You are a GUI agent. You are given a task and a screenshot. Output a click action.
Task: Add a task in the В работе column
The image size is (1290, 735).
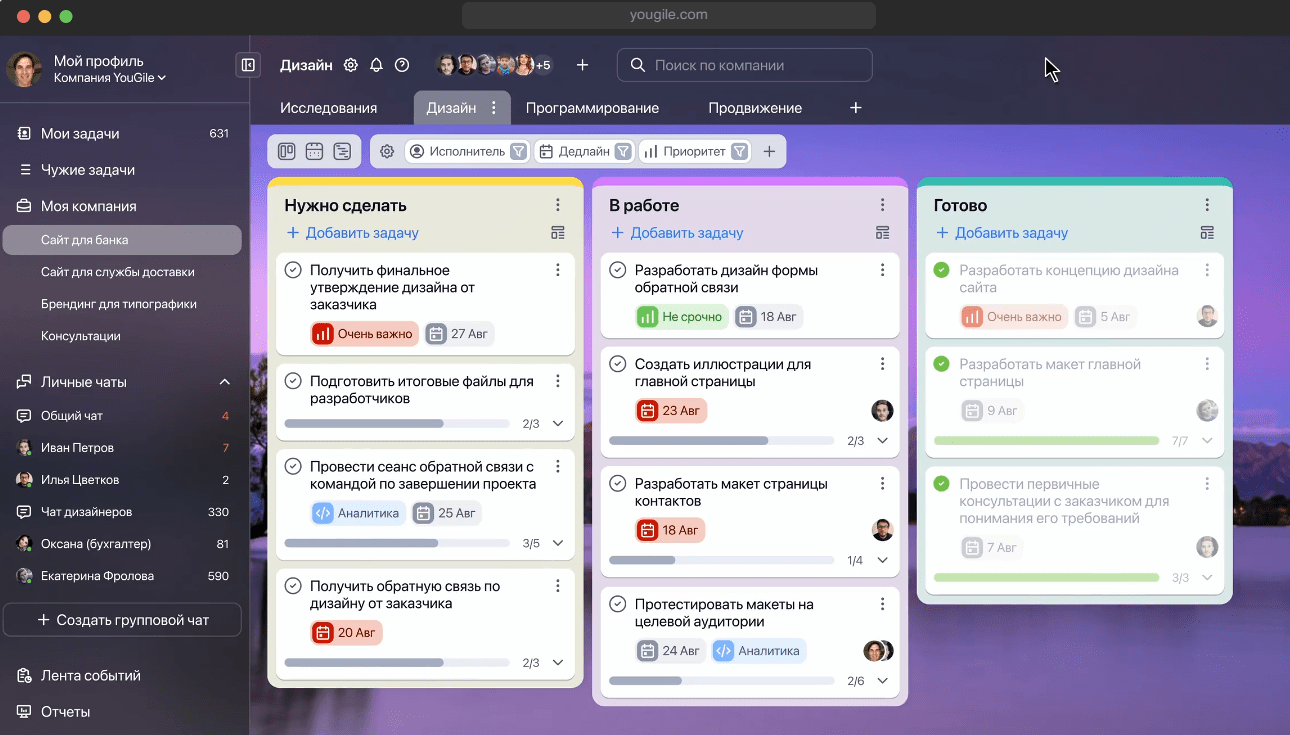pyautogui.click(x=677, y=232)
